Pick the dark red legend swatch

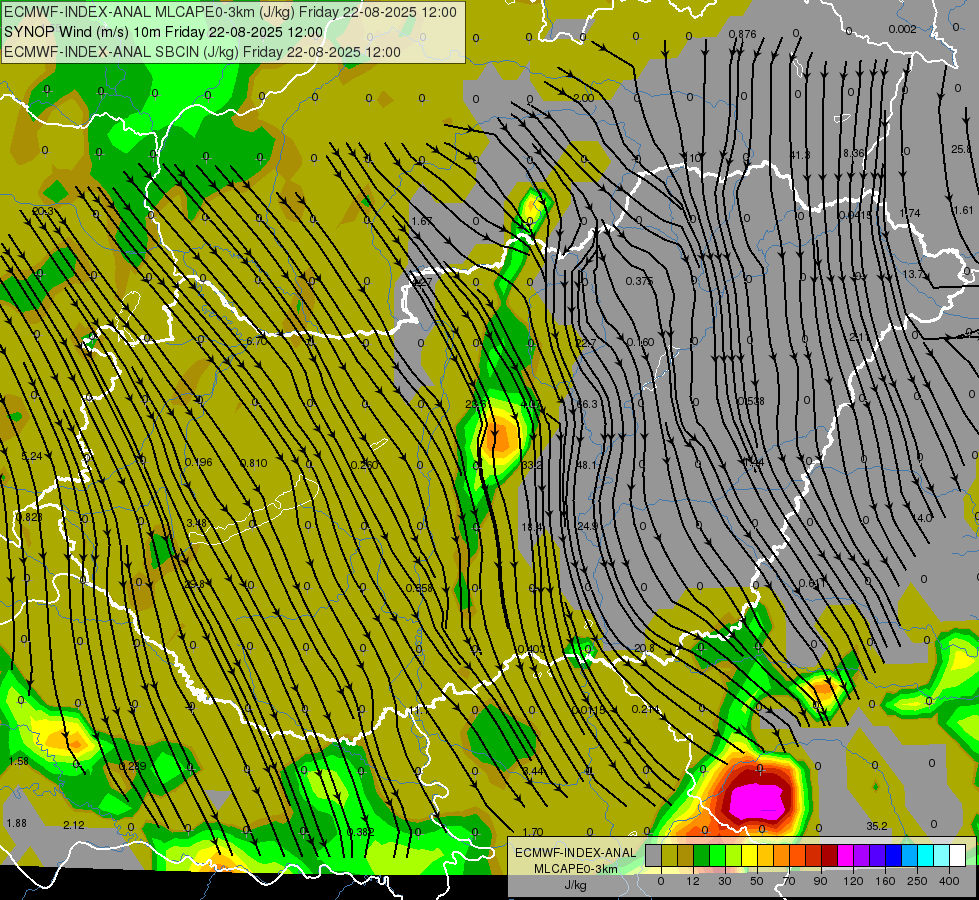click(x=830, y=855)
